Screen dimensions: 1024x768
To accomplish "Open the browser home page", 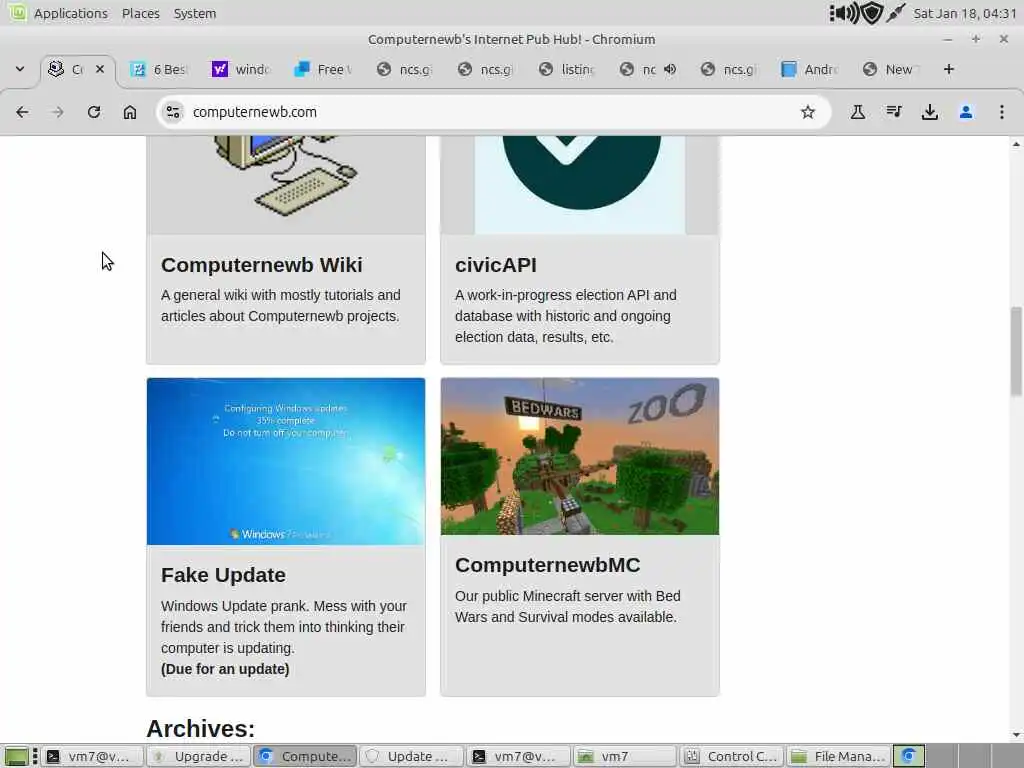I will click(130, 112).
